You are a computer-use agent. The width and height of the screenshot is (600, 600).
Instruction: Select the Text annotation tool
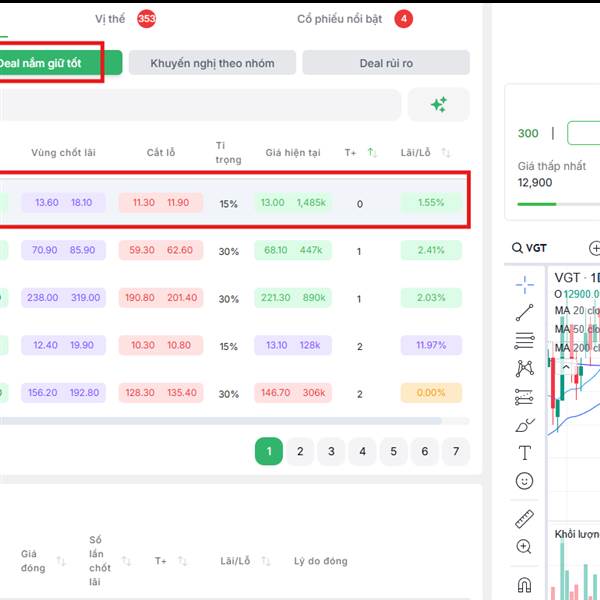(x=524, y=453)
